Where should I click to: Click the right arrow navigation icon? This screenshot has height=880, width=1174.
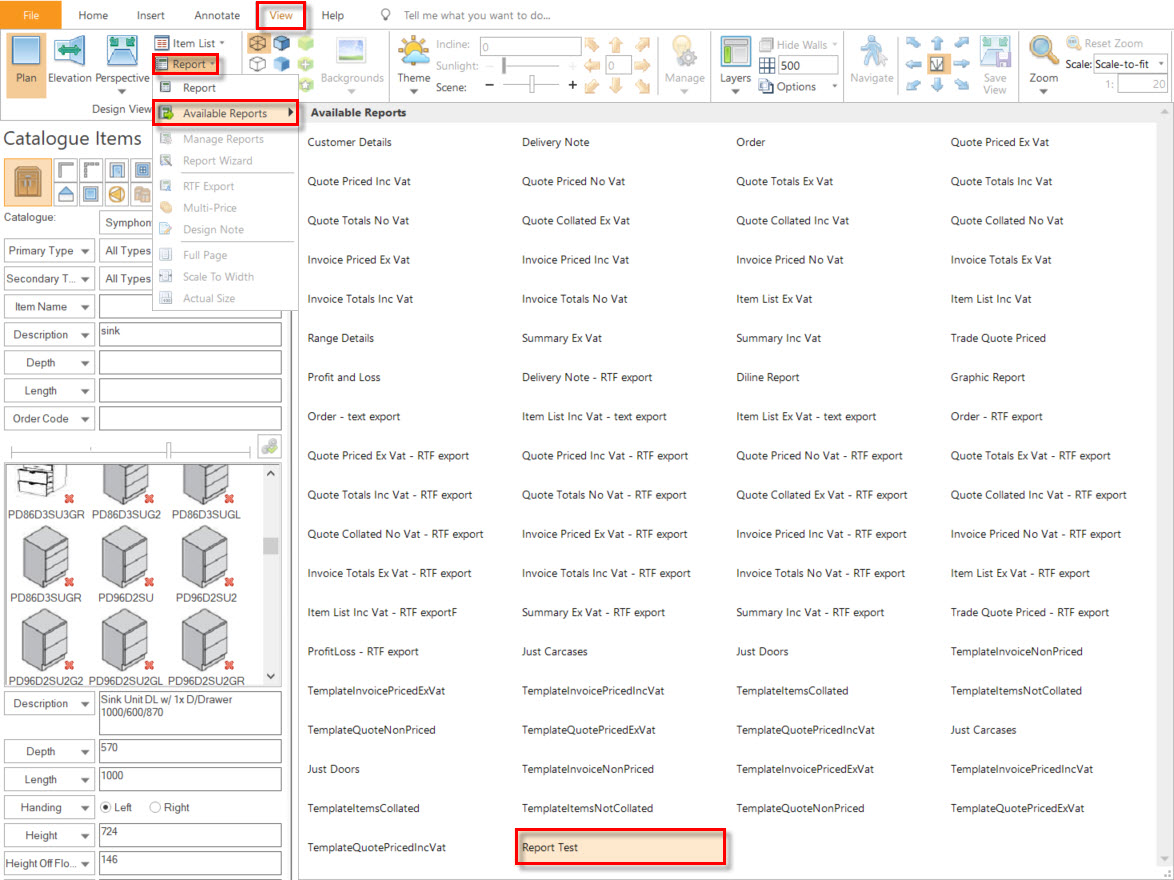pyautogui.click(x=961, y=64)
